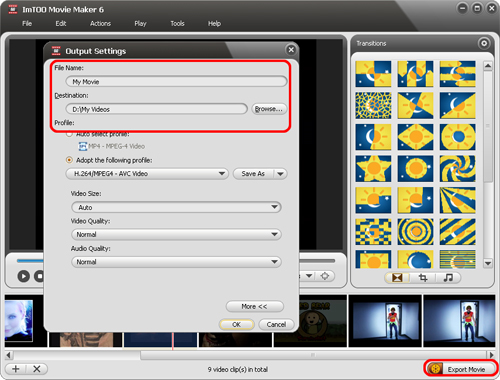
Task: Open the Actions menu
Action: tap(100, 23)
